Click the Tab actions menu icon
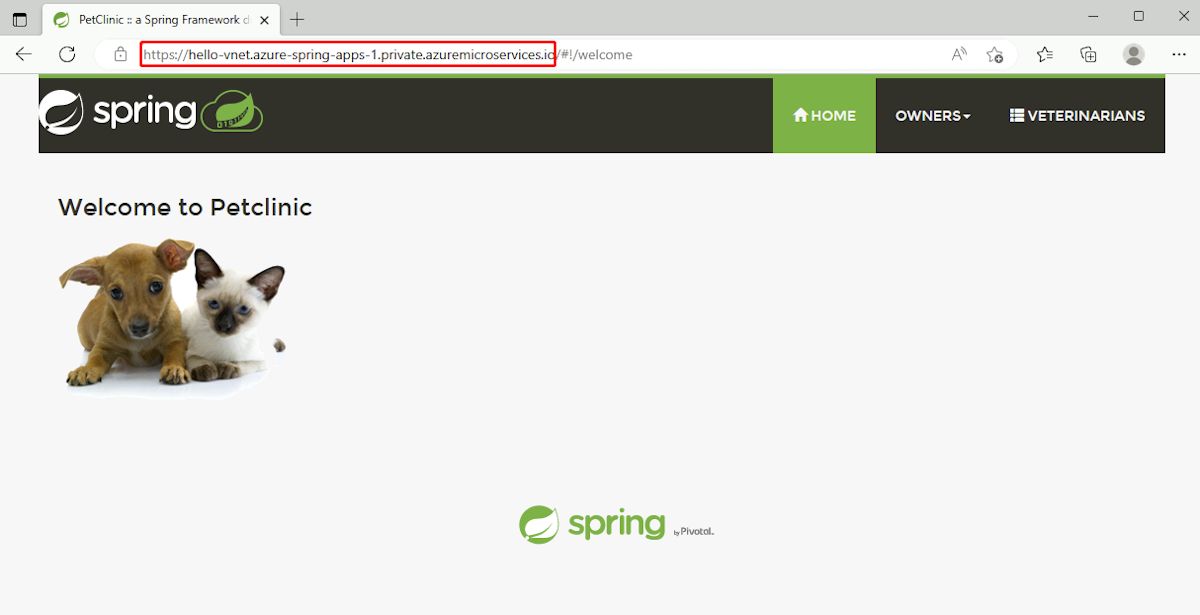 20,19
